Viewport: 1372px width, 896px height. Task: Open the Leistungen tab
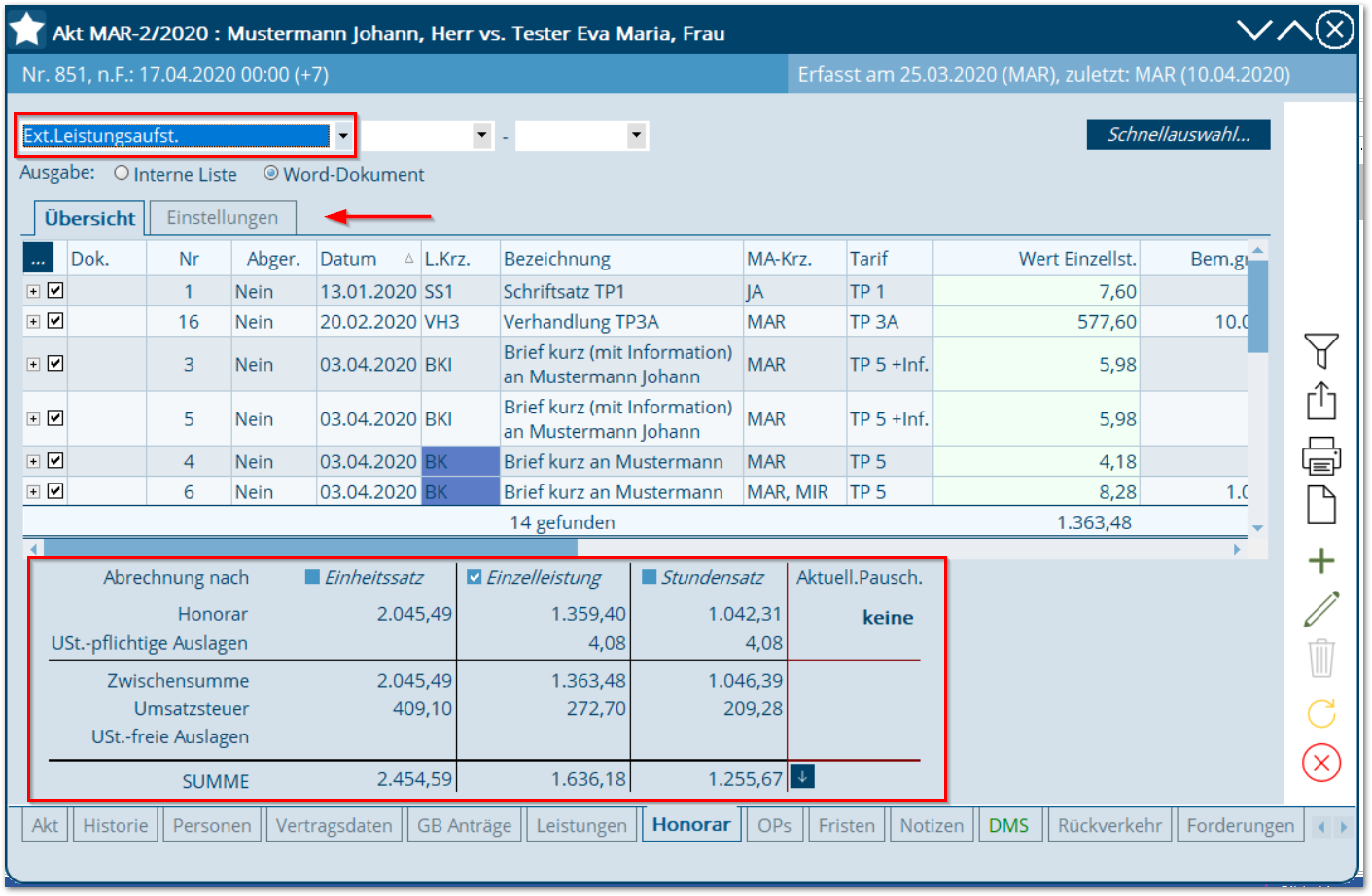(581, 825)
